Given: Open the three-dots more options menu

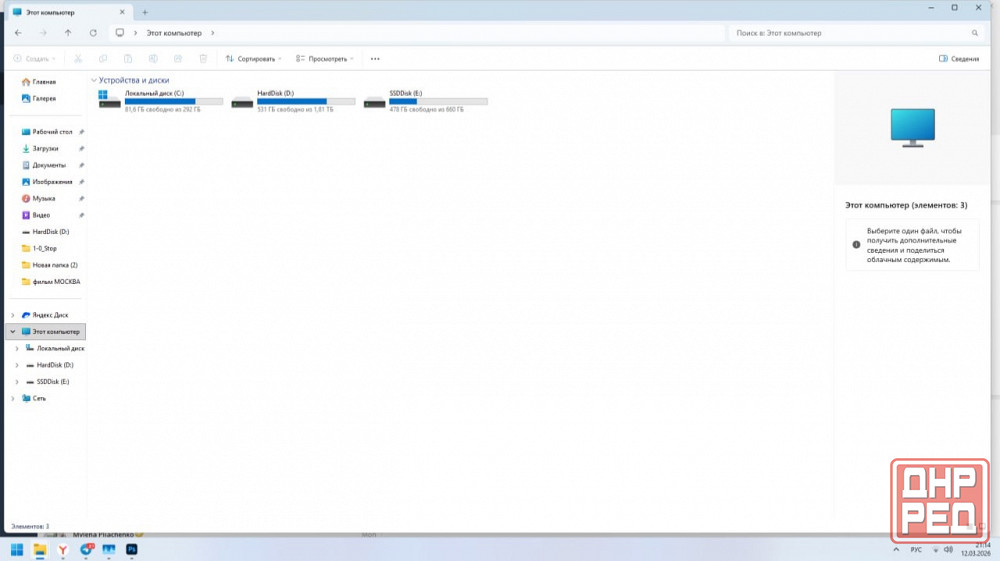Looking at the screenshot, I should point(375,59).
